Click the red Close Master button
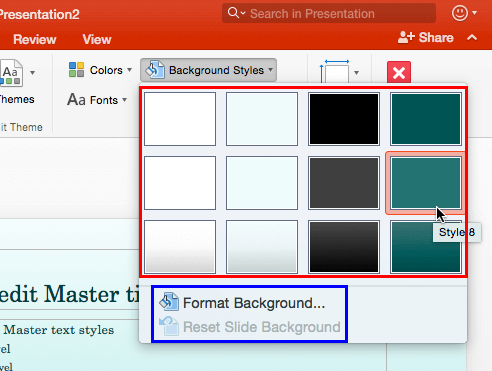This screenshot has height=371, width=492. (399, 72)
